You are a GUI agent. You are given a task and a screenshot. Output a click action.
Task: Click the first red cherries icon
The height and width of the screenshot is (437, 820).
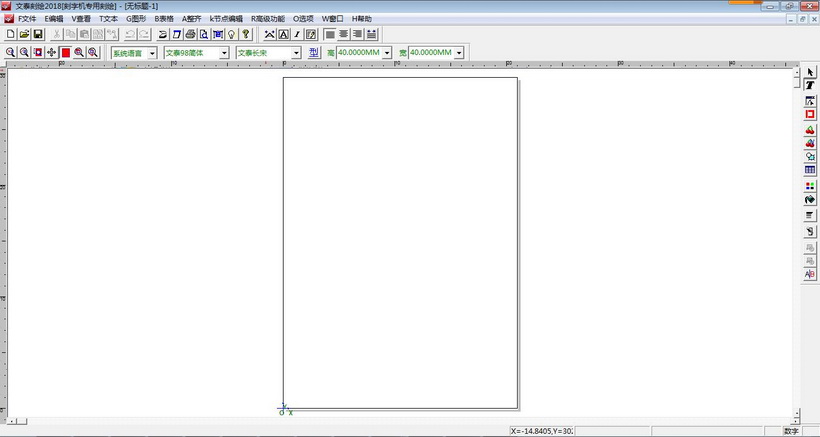(x=810, y=130)
